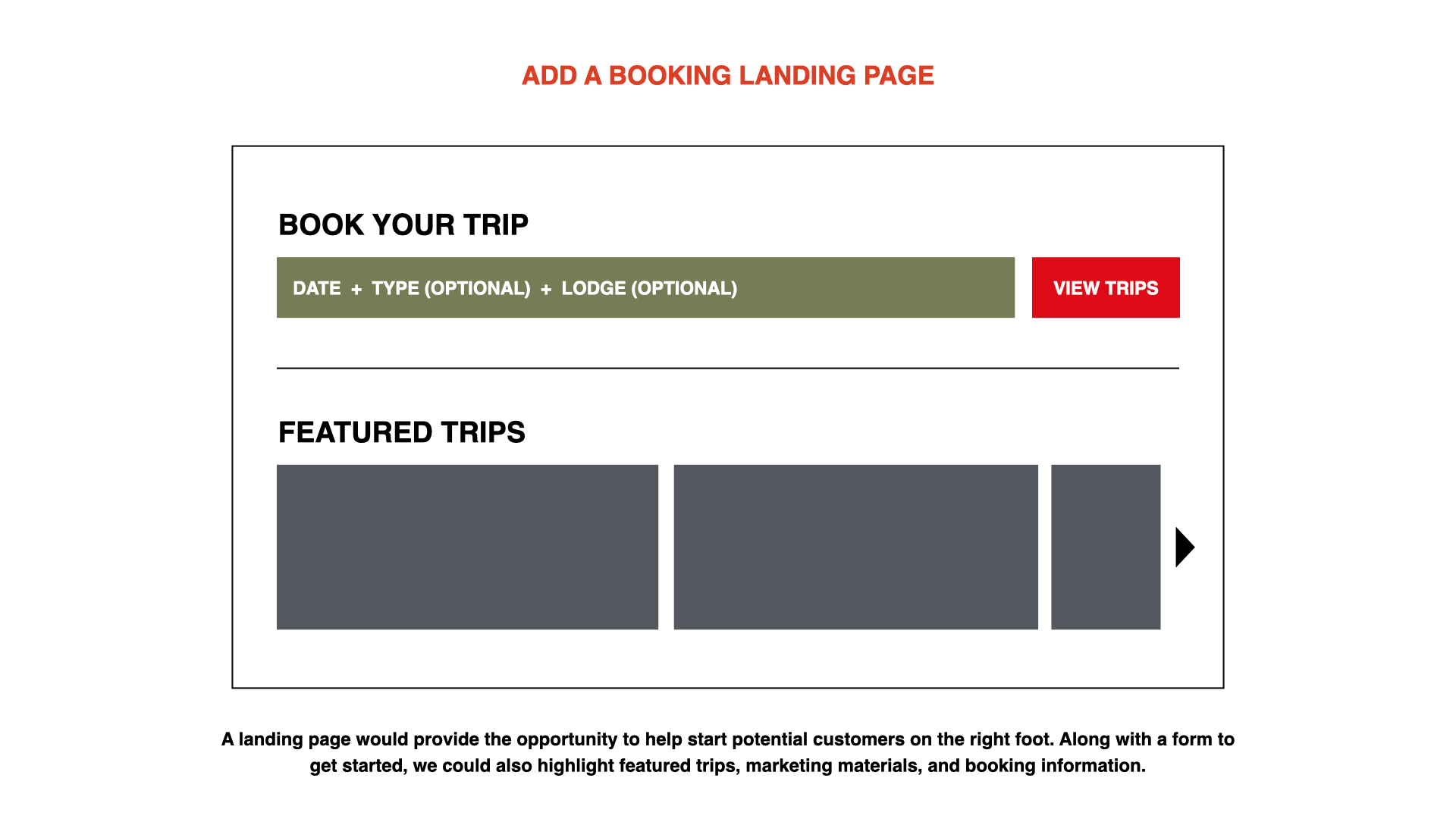Click the FEATURED TRIPS heading
This screenshot has width=1456, height=819.
401,432
